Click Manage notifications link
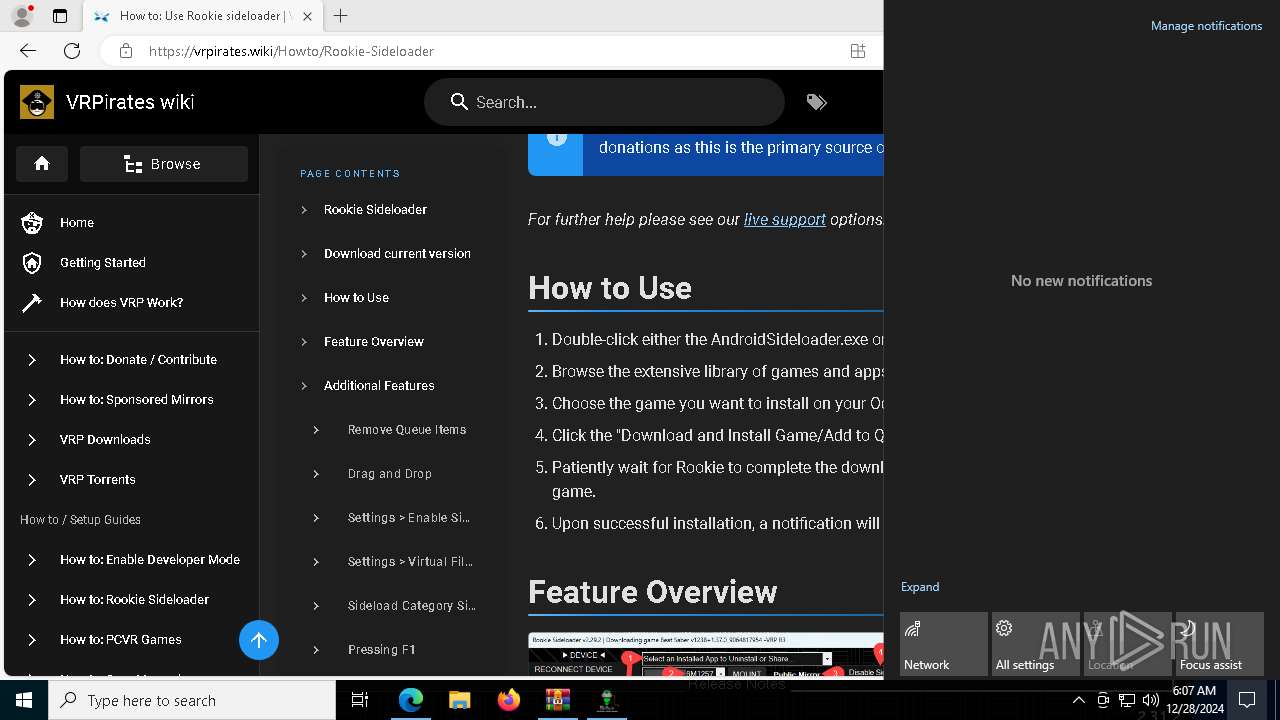Screen dimensions: 1280x720 (1206, 26)
